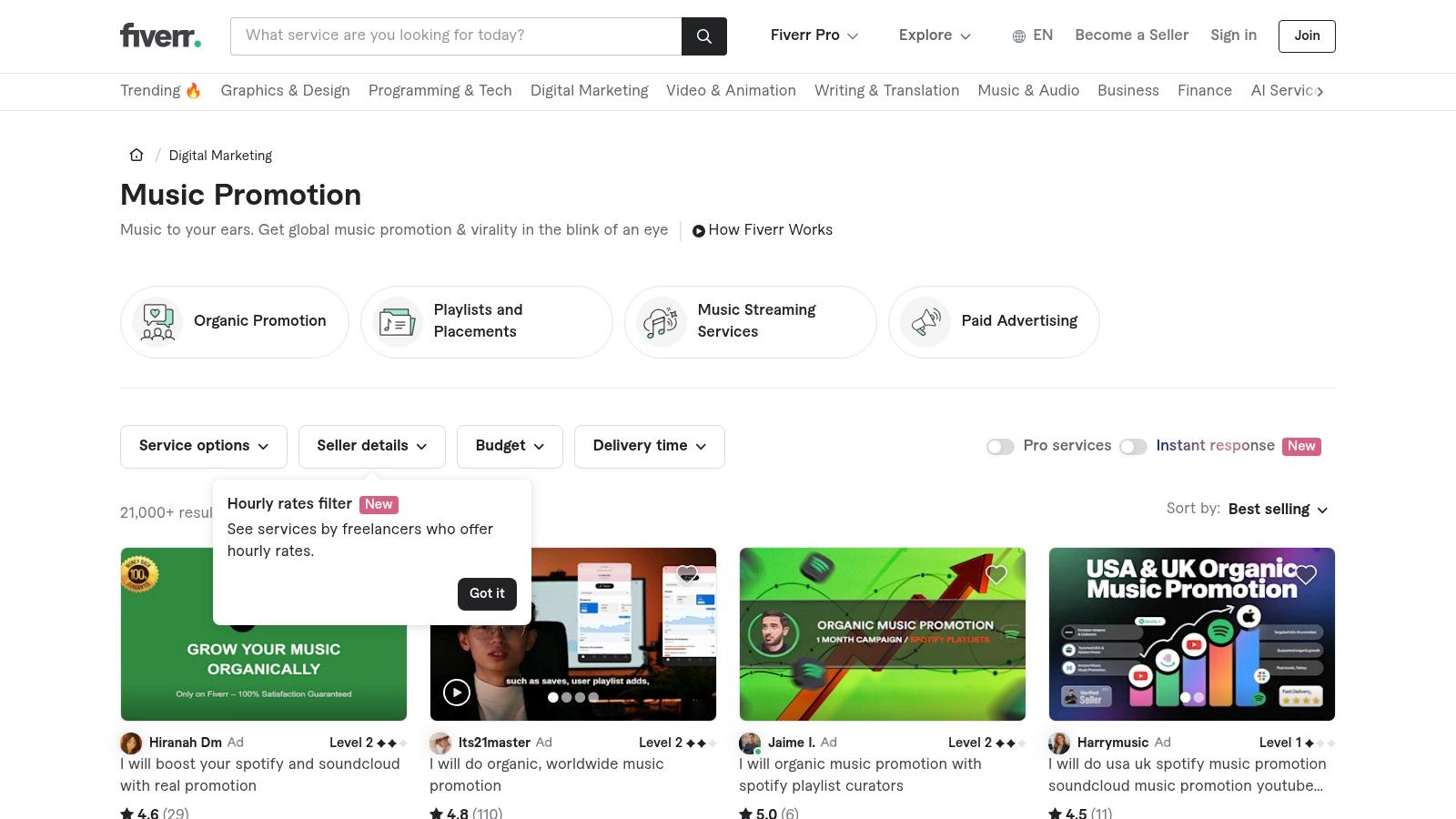This screenshot has width=1456, height=819.
Task: Click seller name Hiranah Dm
Action: click(186, 743)
